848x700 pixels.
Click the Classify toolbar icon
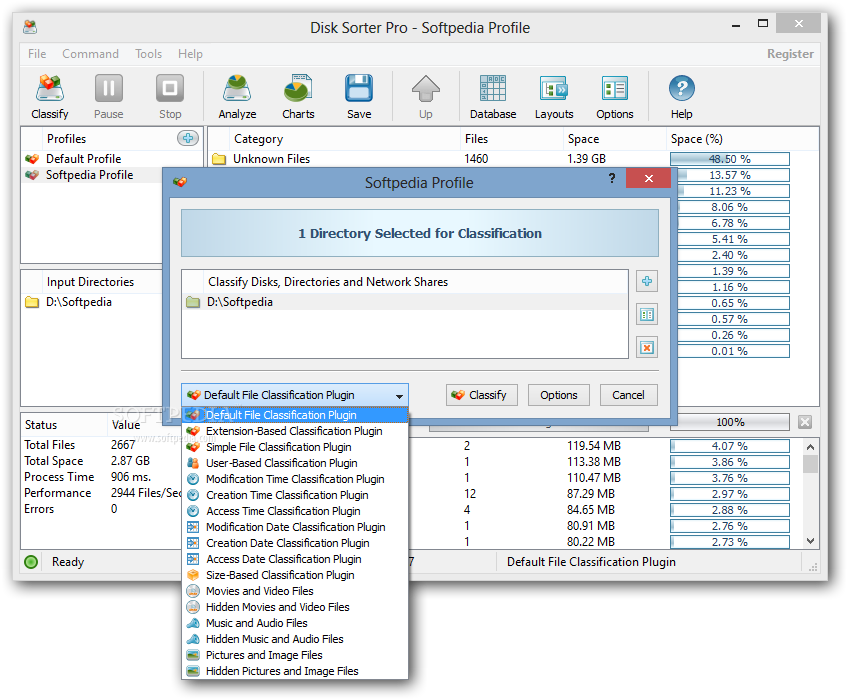click(50, 97)
